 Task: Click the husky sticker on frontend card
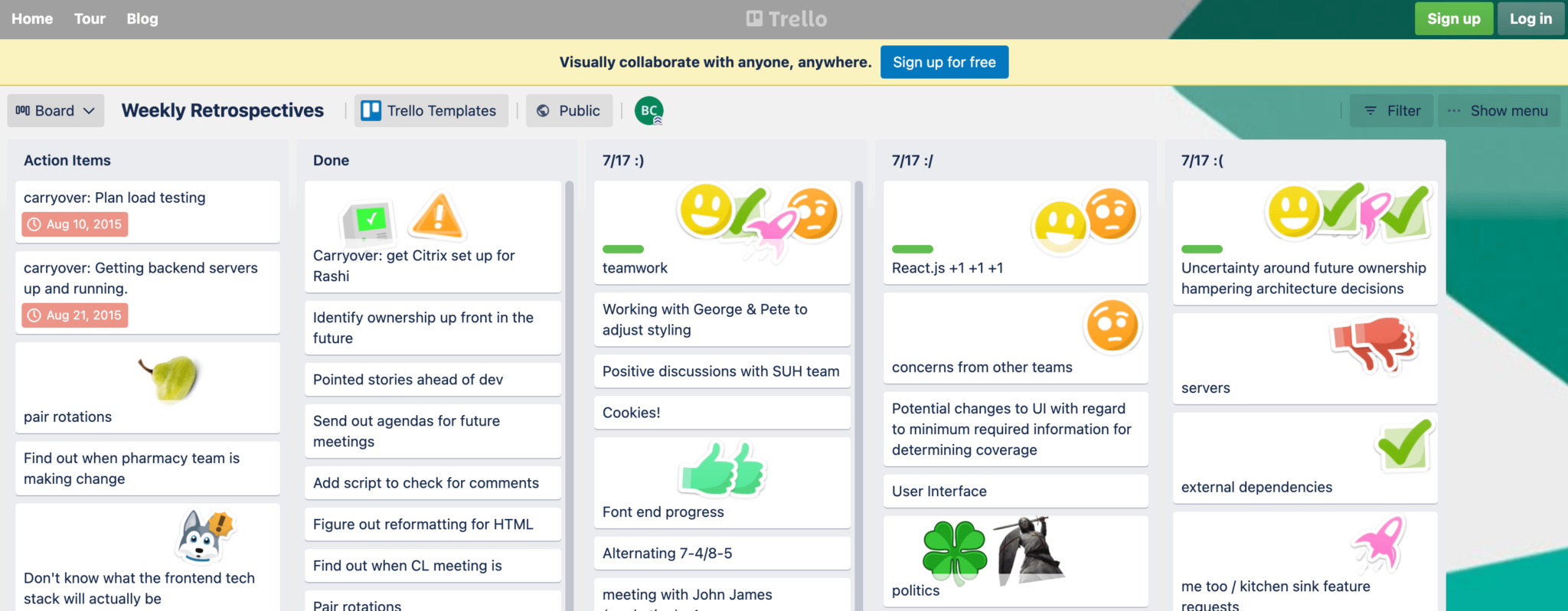pyautogui.click(x=204, y=535)
